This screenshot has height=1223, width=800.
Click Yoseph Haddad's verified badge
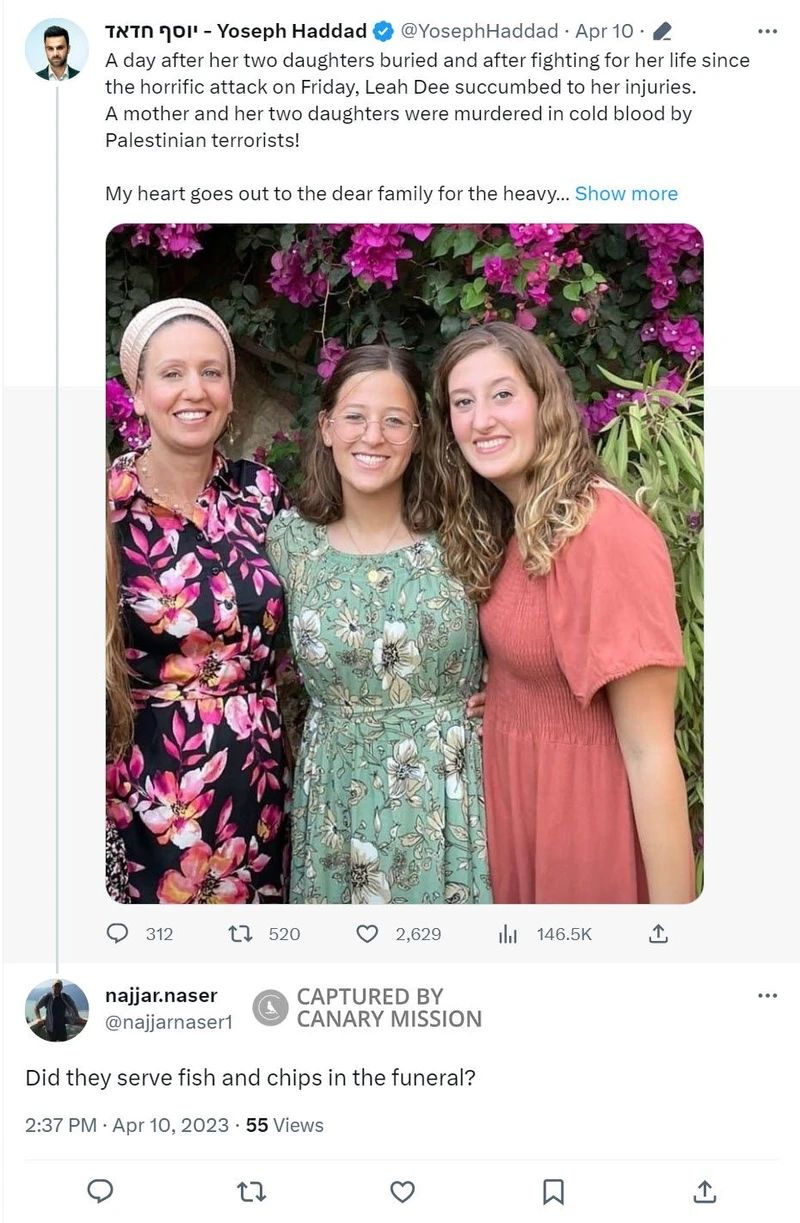tap(381, 32)
